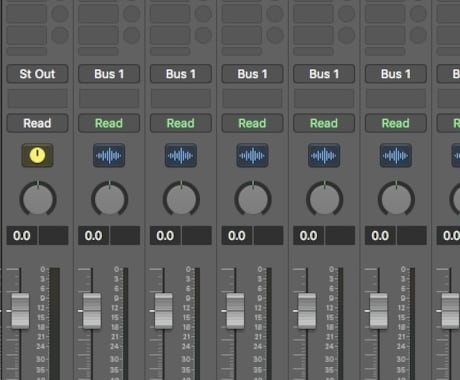Click empty group slot on first Bus 1 strip
Viewport: 460px width, 380px height.
pos(109,98)
